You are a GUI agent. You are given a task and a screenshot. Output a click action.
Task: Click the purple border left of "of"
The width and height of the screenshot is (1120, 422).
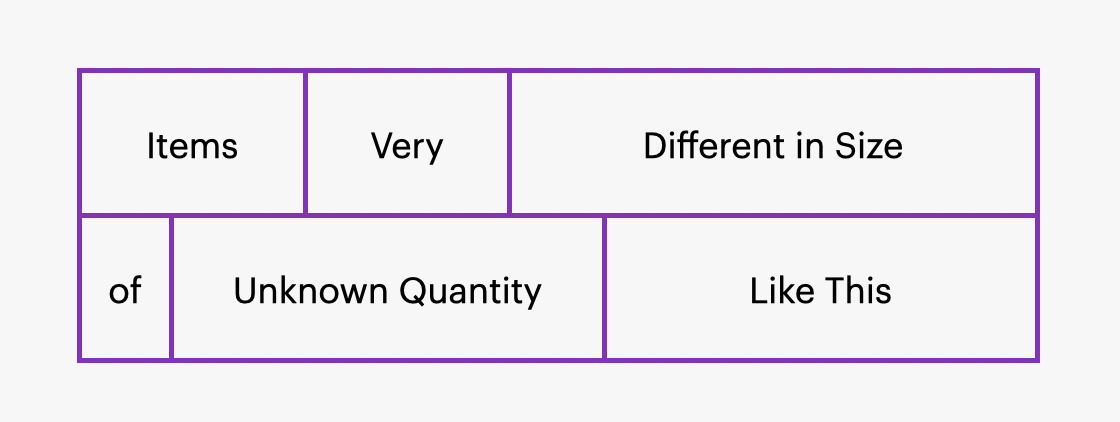[80, 288]
